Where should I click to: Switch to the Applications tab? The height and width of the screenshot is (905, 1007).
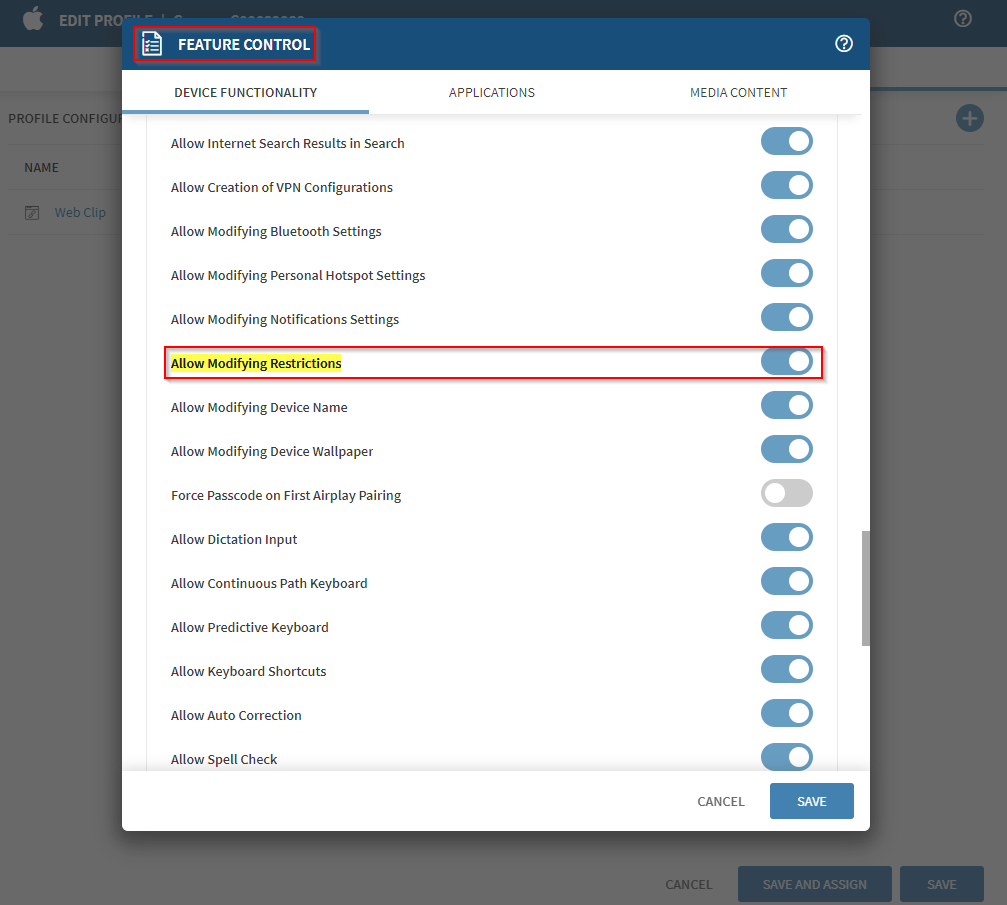point(491,93)
